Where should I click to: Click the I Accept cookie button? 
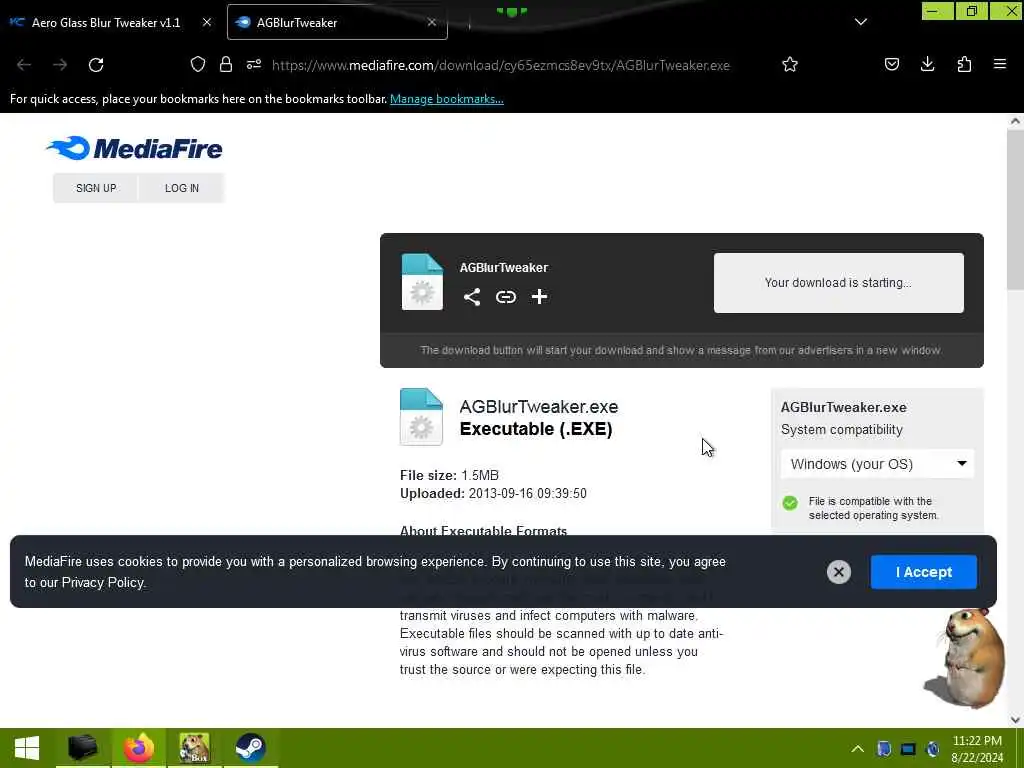click(923, 572)
